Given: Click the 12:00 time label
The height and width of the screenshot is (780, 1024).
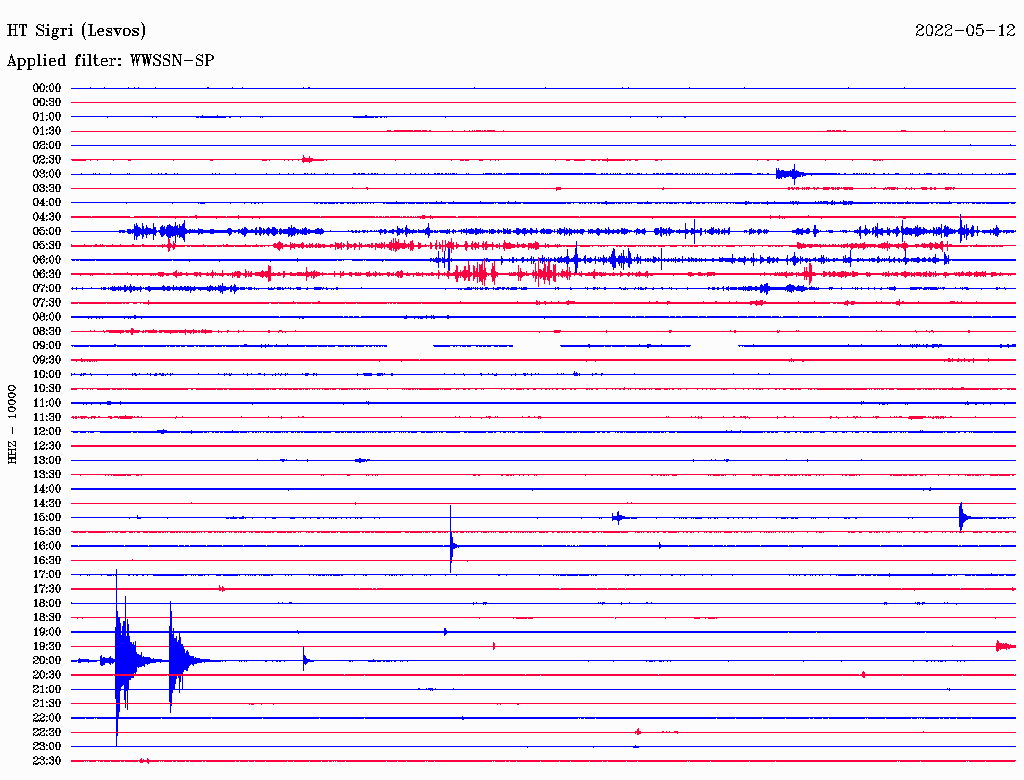Looking at the screenshot, I should [x=47, y=431].
